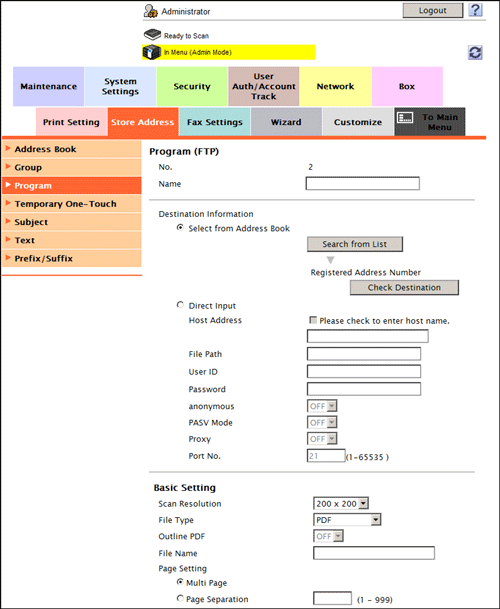This screenshot has height=609, width=500.
Task: Click the Check Destination button
Action: point(404,287)
